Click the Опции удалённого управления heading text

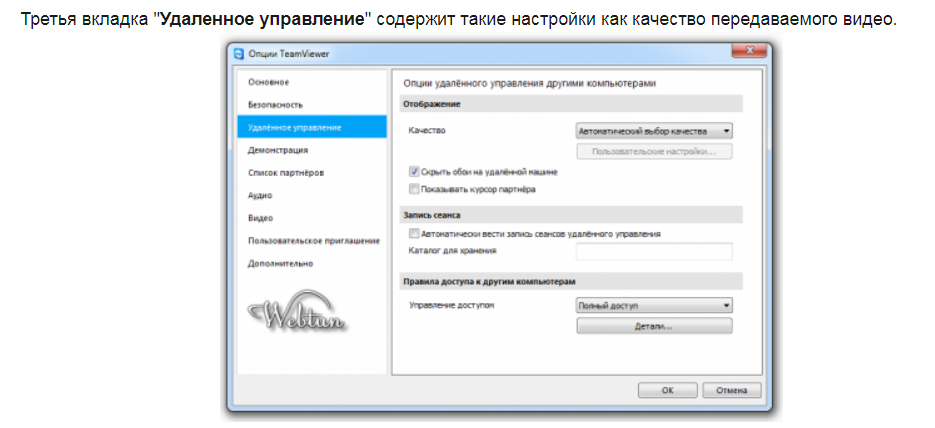[530, 83]
